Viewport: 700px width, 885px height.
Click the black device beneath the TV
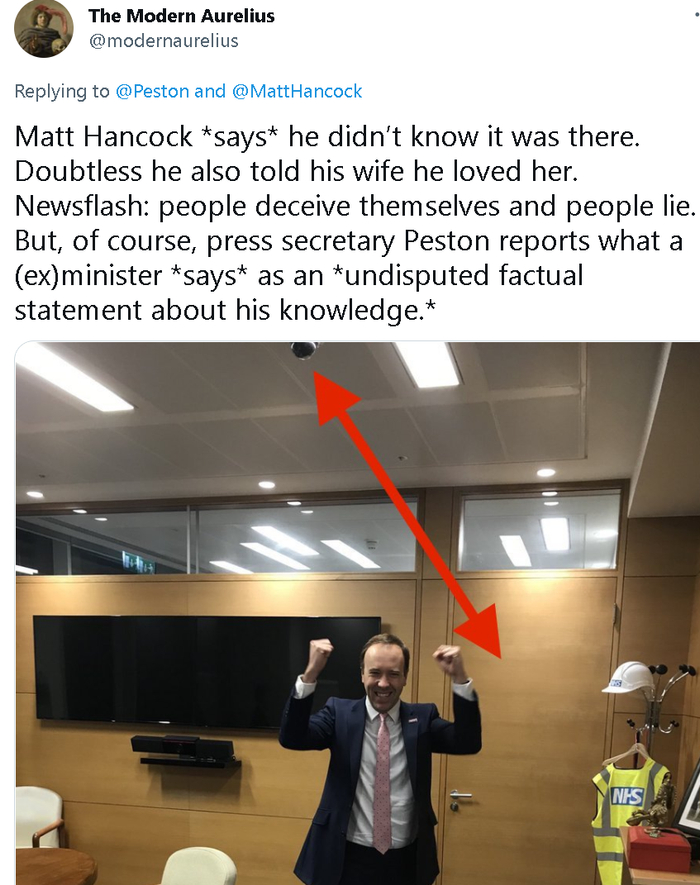[x=182, y=747]
